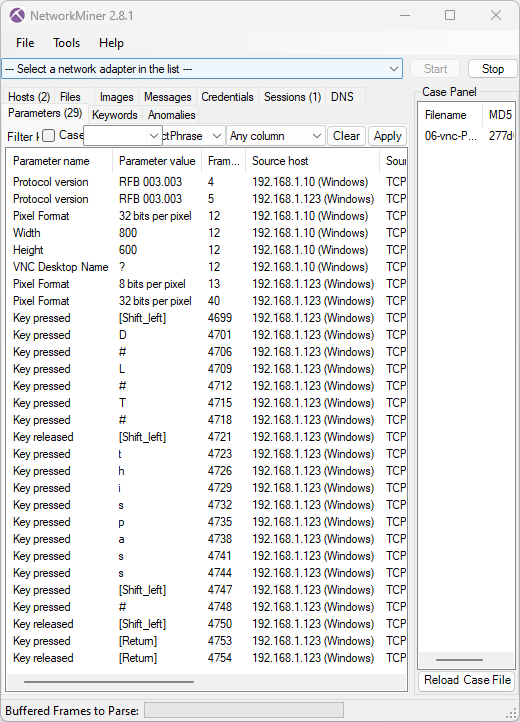Switch to the Anomalies tab
The height and width of the screenshot is (722, 520).
(x=171, y=115)
